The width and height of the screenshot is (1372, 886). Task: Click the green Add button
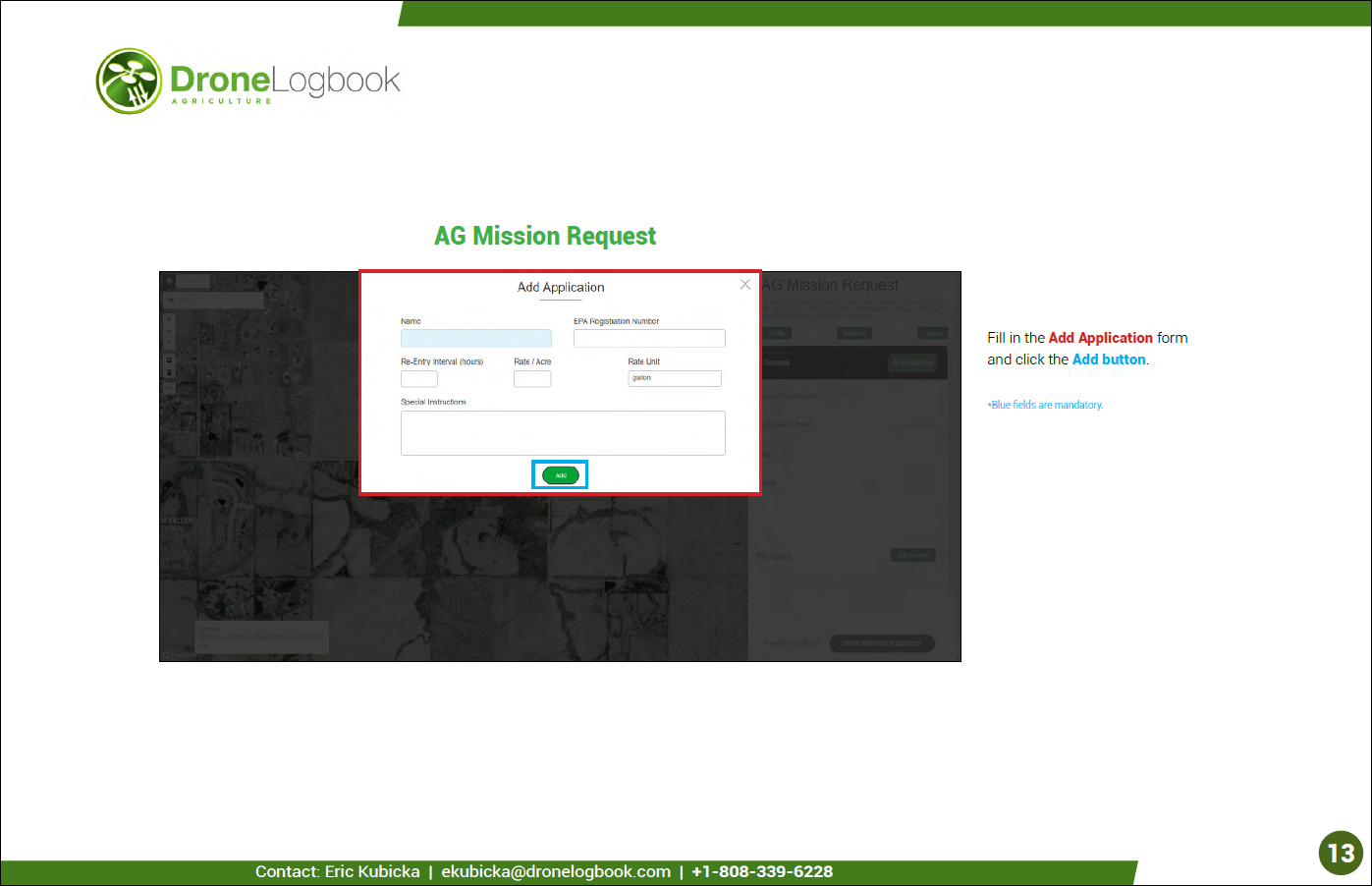click(x=561, y=475)
